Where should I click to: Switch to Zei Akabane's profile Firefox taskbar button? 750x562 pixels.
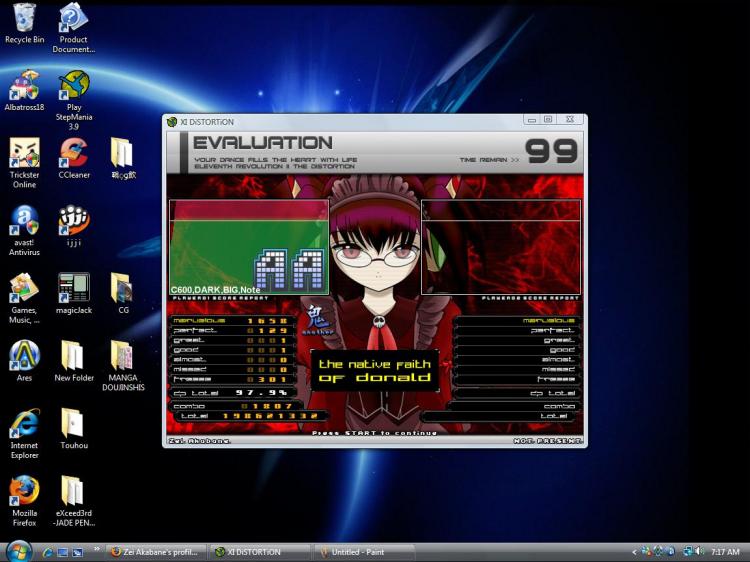[155, 552]
